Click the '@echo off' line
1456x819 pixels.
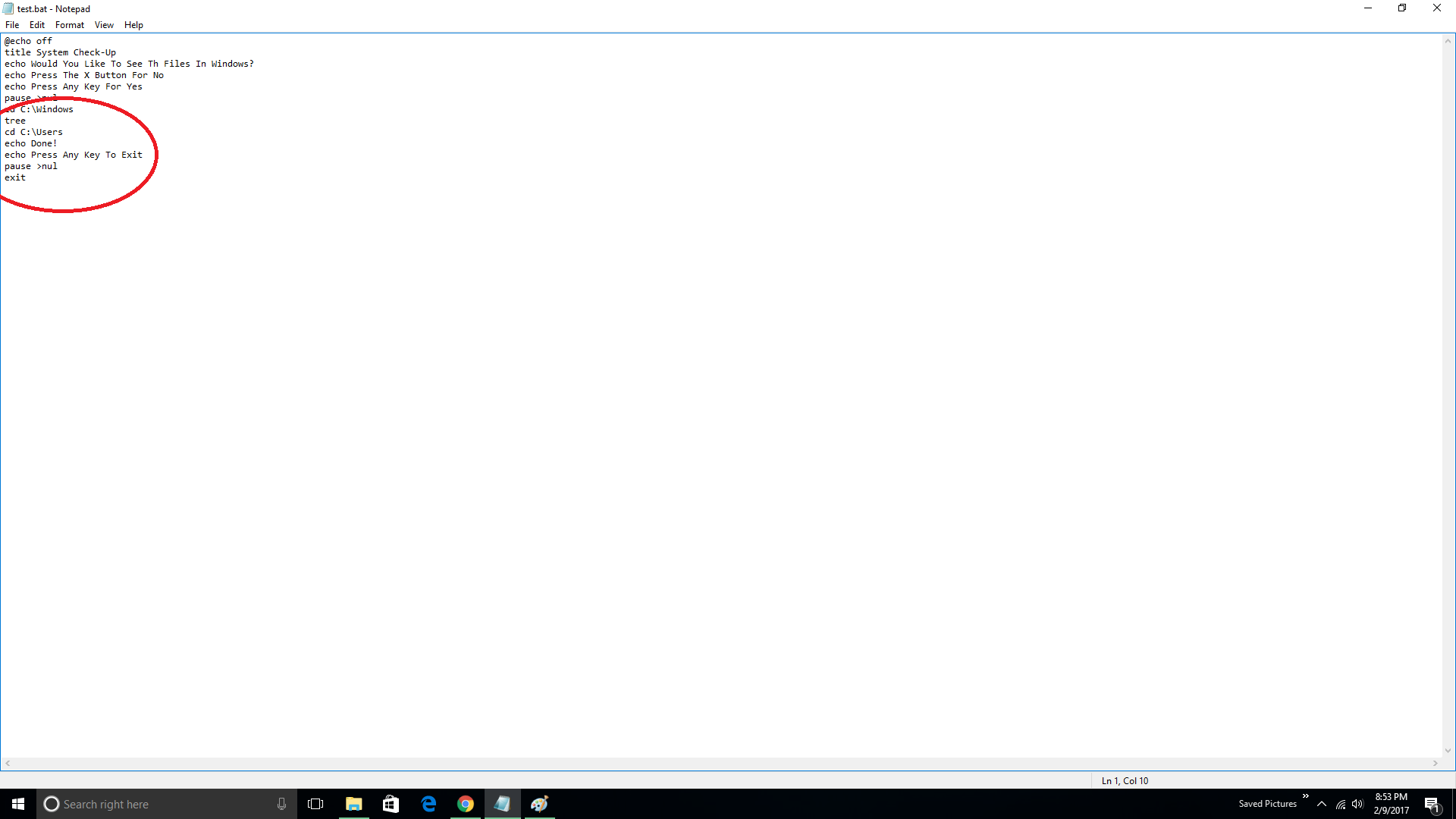pyautogui.click(x=28, y=41)
